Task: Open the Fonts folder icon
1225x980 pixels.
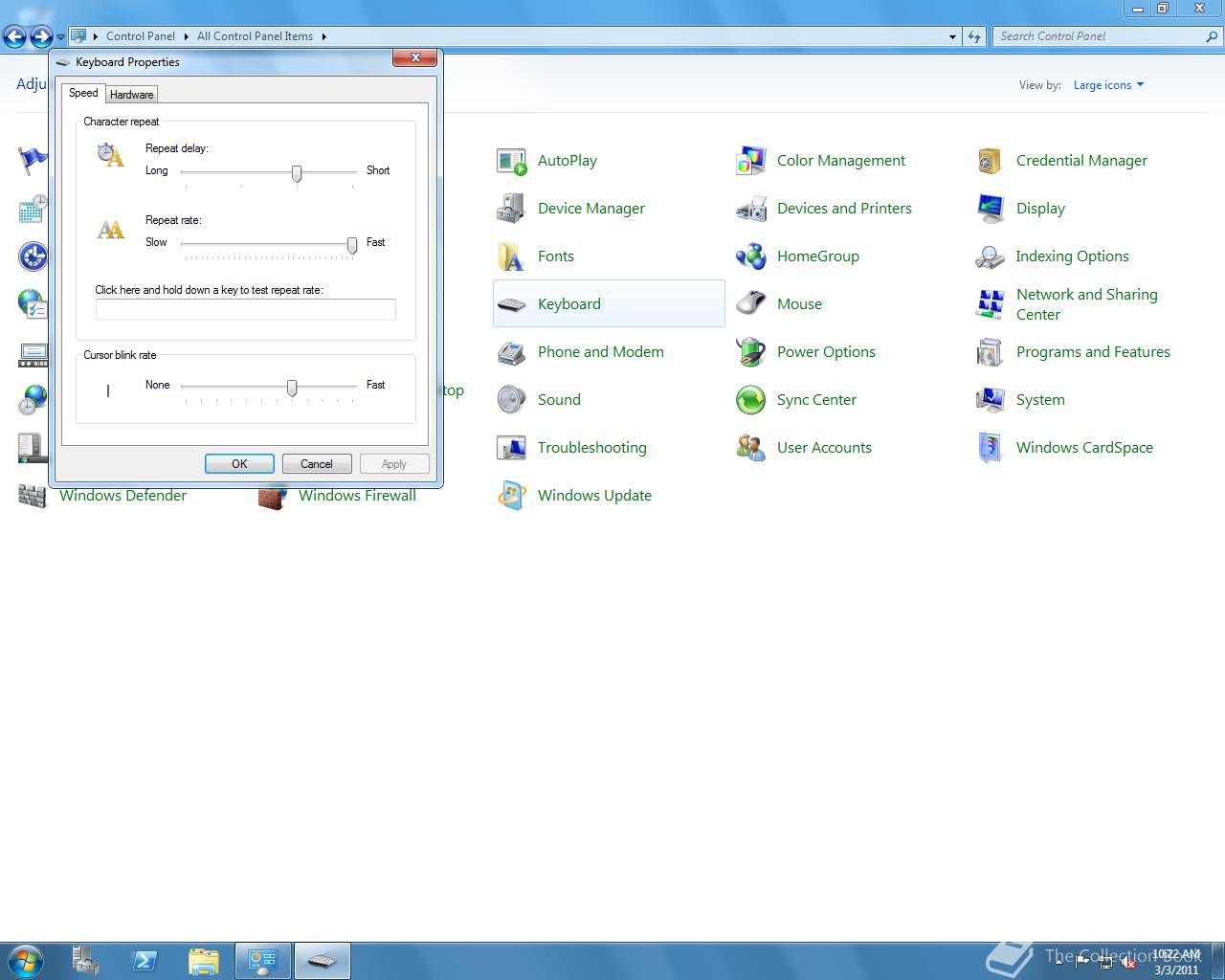Action: (x=512, y=256)
